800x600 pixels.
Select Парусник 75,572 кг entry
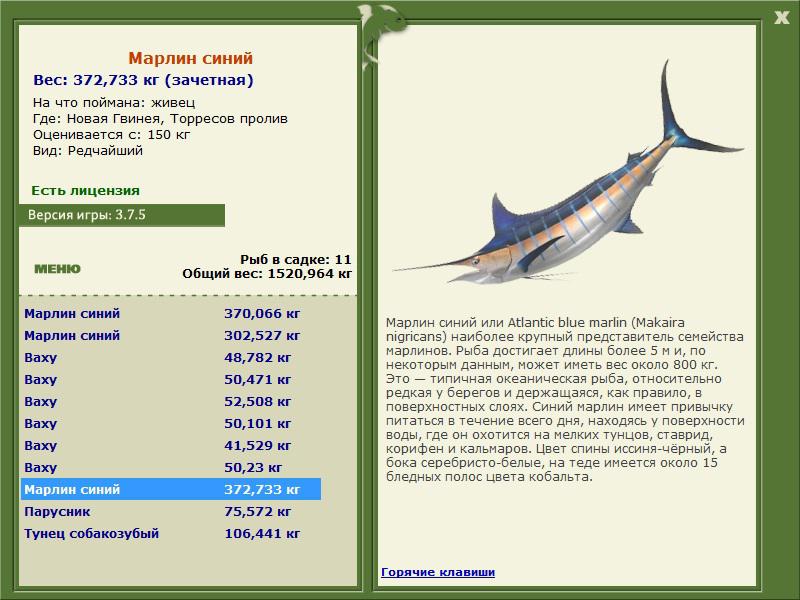pyautogui.click(x=171, y=511)
